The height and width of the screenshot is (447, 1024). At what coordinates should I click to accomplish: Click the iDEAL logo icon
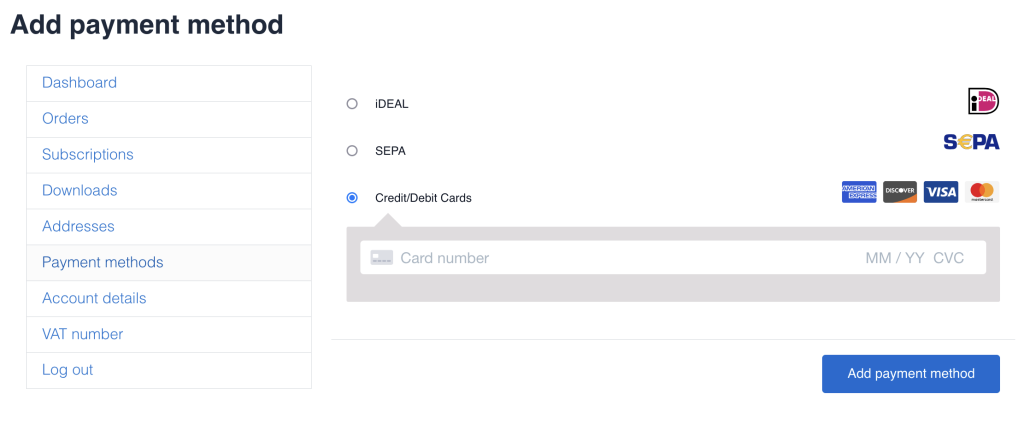[x=983, y=101]
